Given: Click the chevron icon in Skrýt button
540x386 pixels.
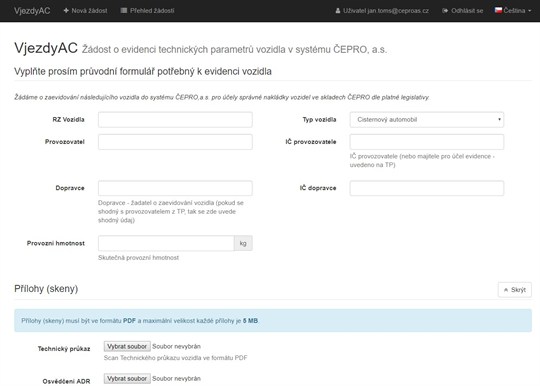Looking at the screenshot, I should point(506,290).
